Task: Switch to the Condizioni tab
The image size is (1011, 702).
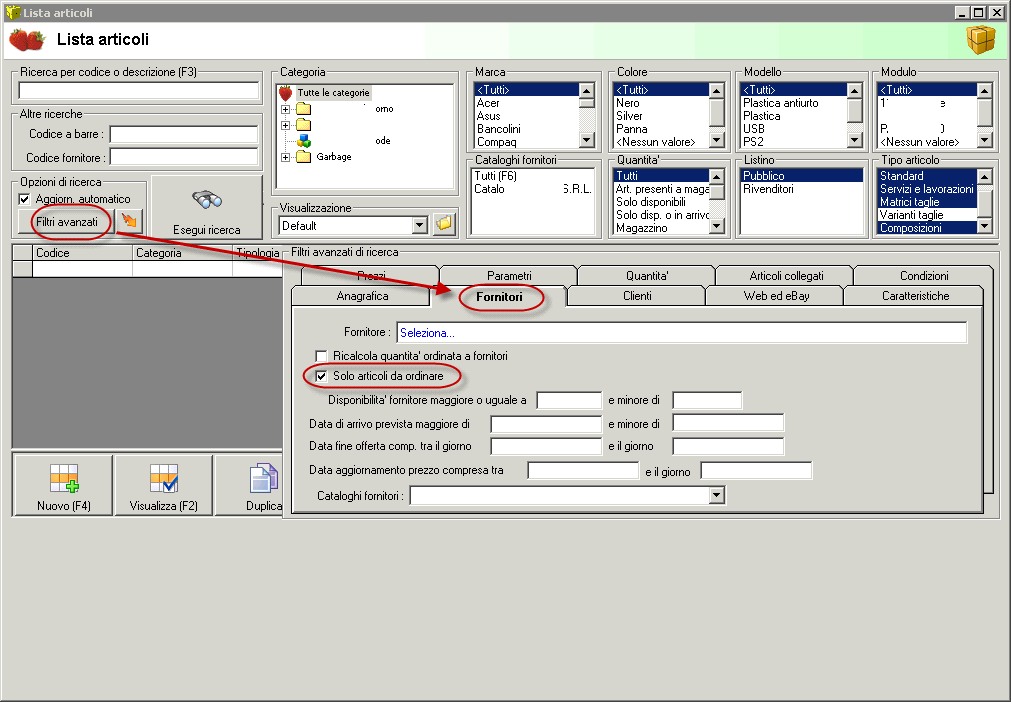Action: pos(924,276)
